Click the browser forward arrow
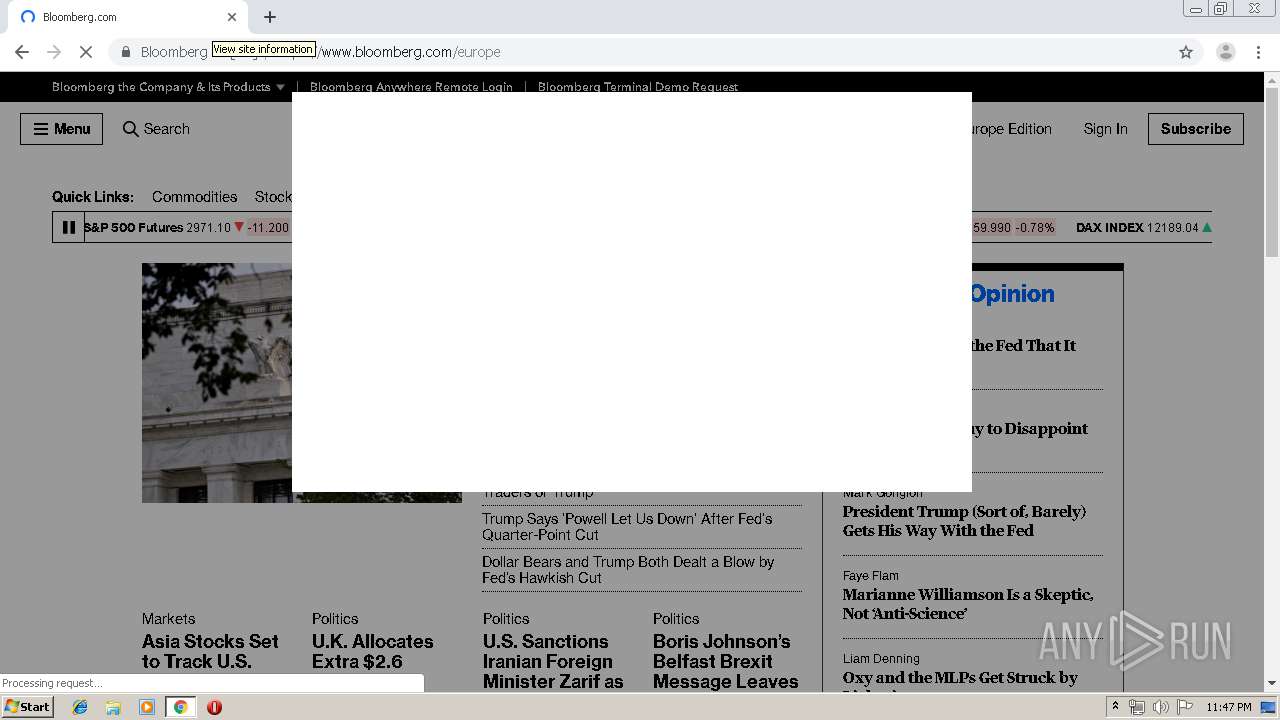This screenshot has height=720, width=1280. [x=54, y=52]
